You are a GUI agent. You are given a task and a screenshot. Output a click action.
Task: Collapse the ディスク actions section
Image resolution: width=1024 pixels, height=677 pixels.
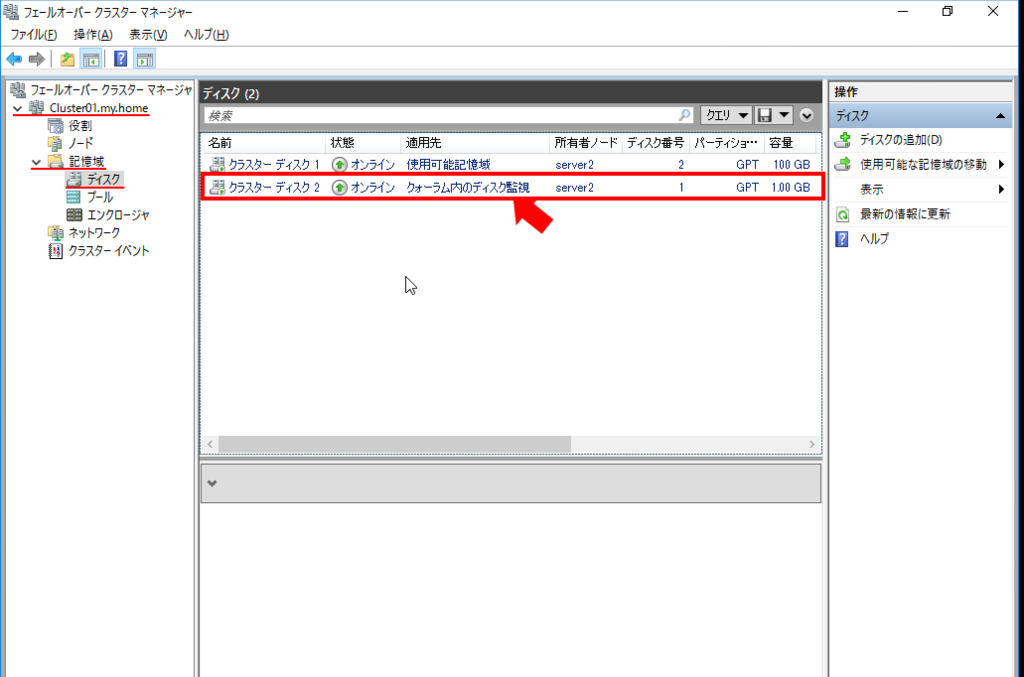point(1000,116)
